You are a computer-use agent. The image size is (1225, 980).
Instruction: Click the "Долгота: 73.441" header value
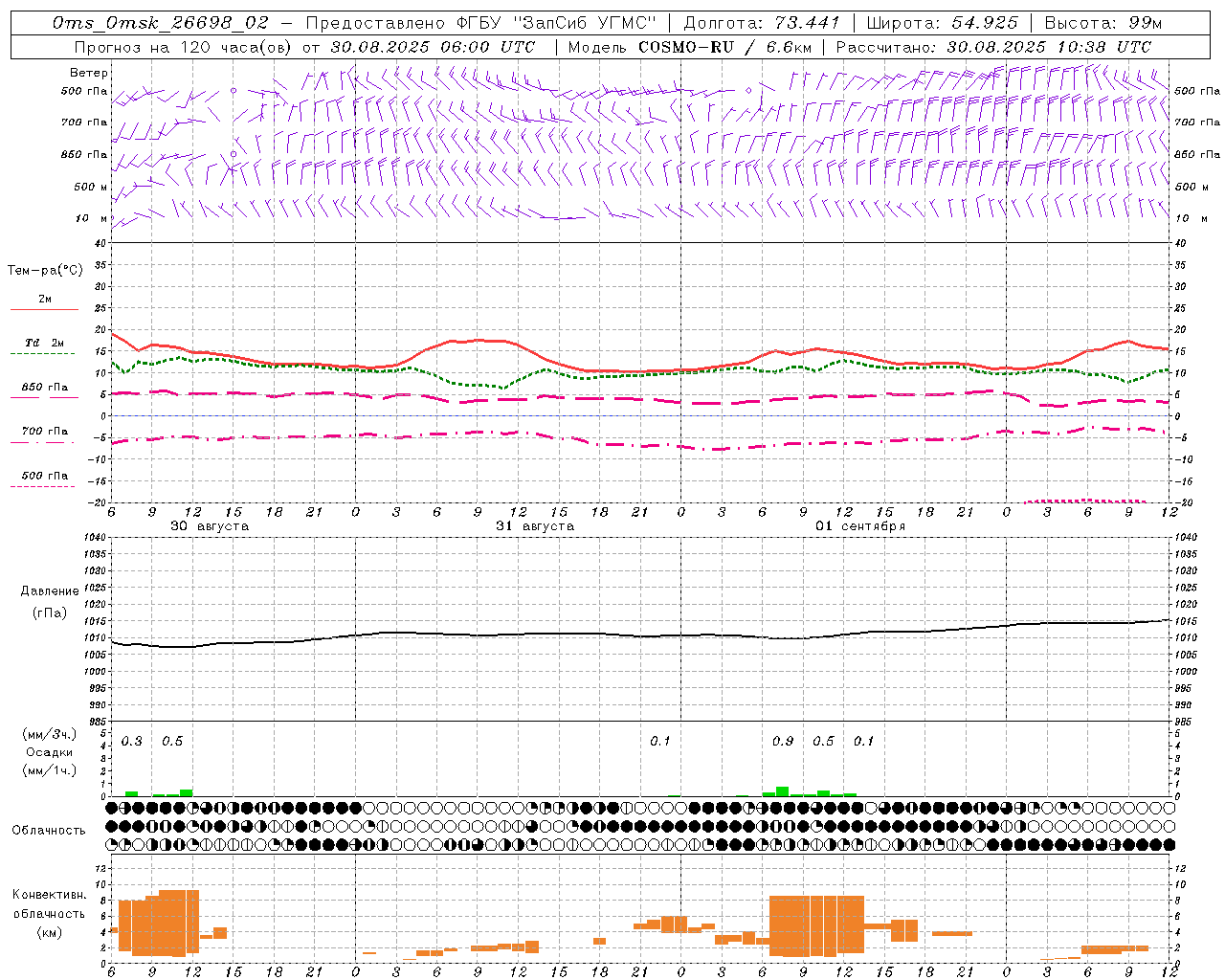[762, 23]
